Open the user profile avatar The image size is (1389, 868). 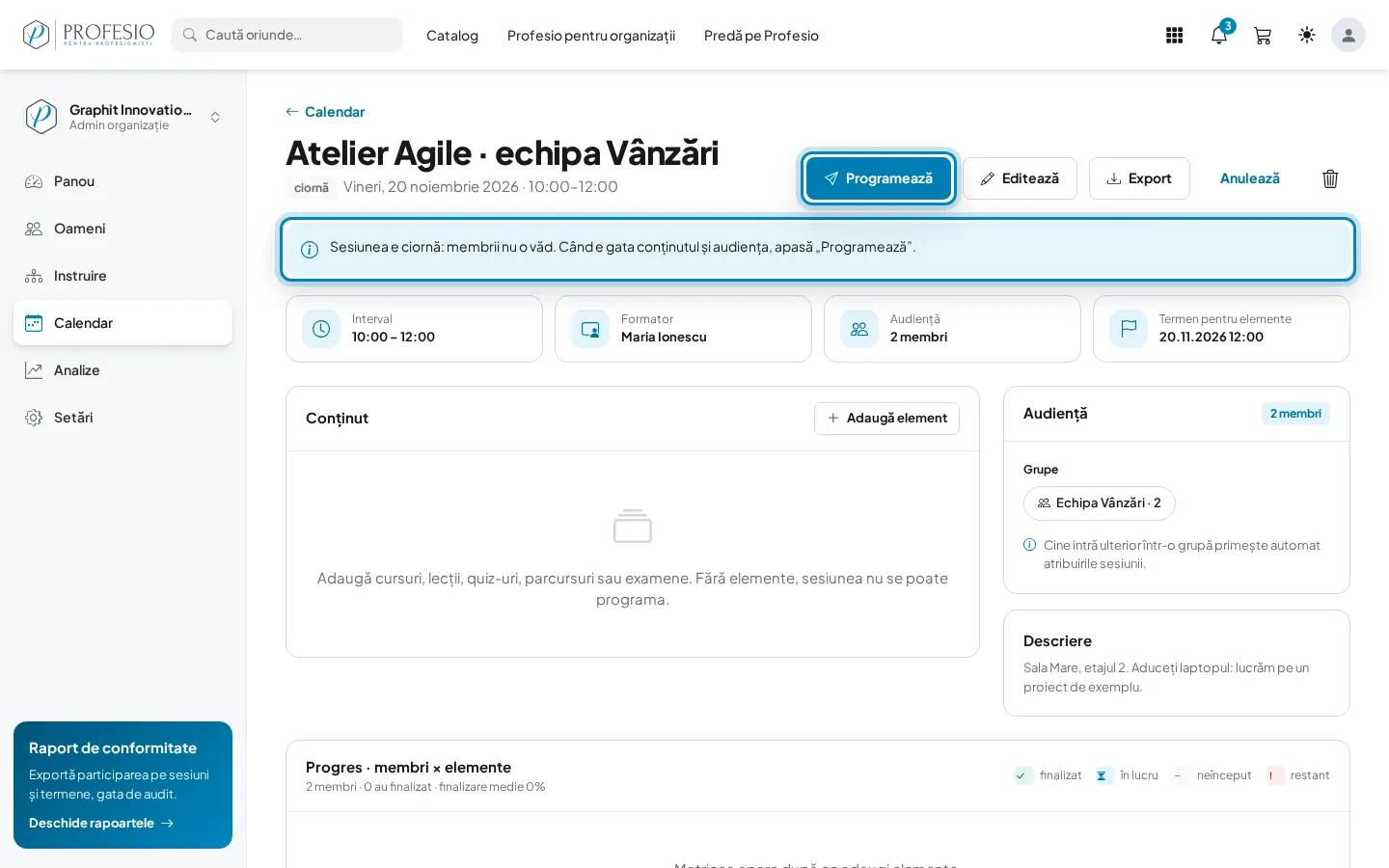click(1348, 36)
